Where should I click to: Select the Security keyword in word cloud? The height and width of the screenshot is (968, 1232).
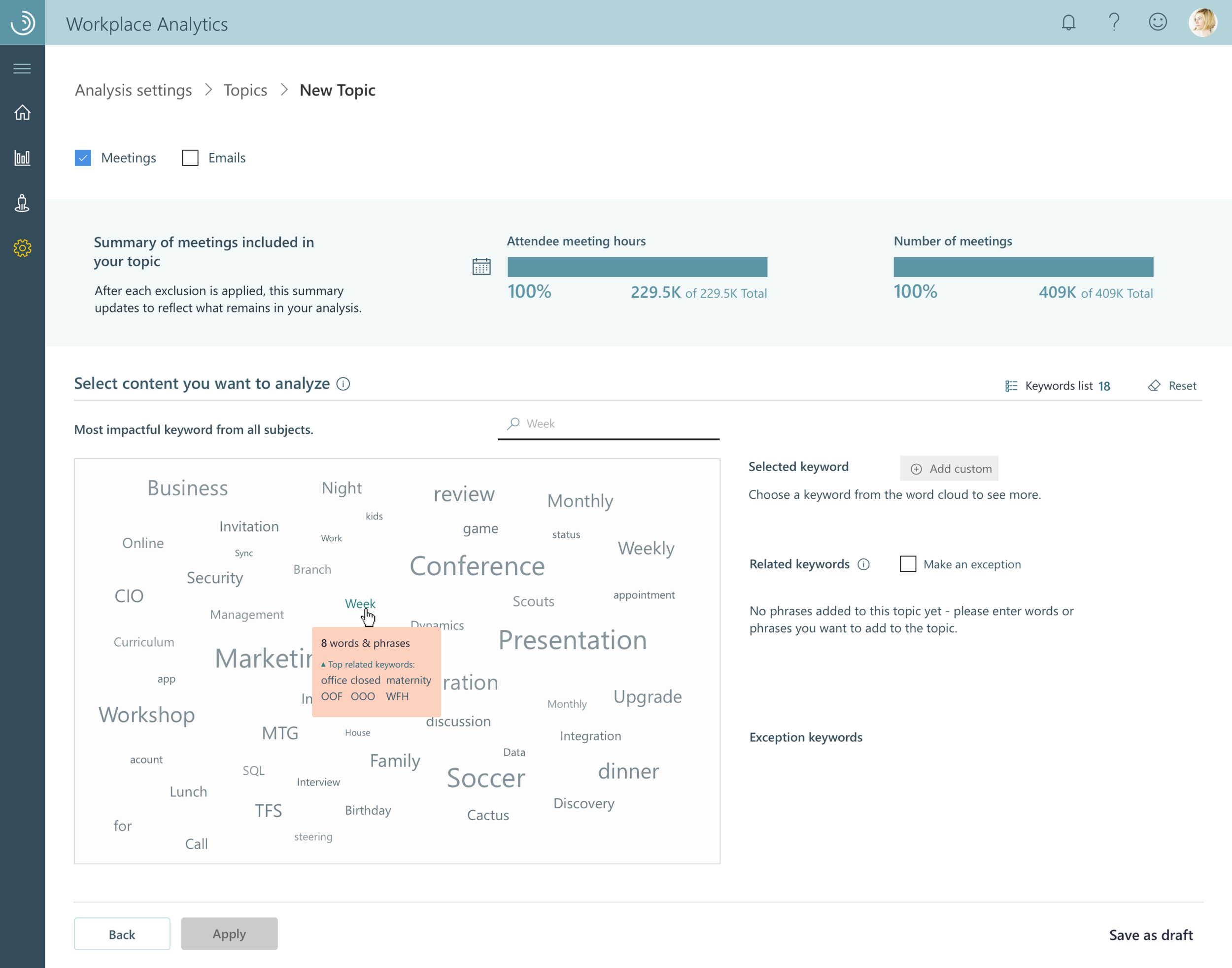click(215, 578)
